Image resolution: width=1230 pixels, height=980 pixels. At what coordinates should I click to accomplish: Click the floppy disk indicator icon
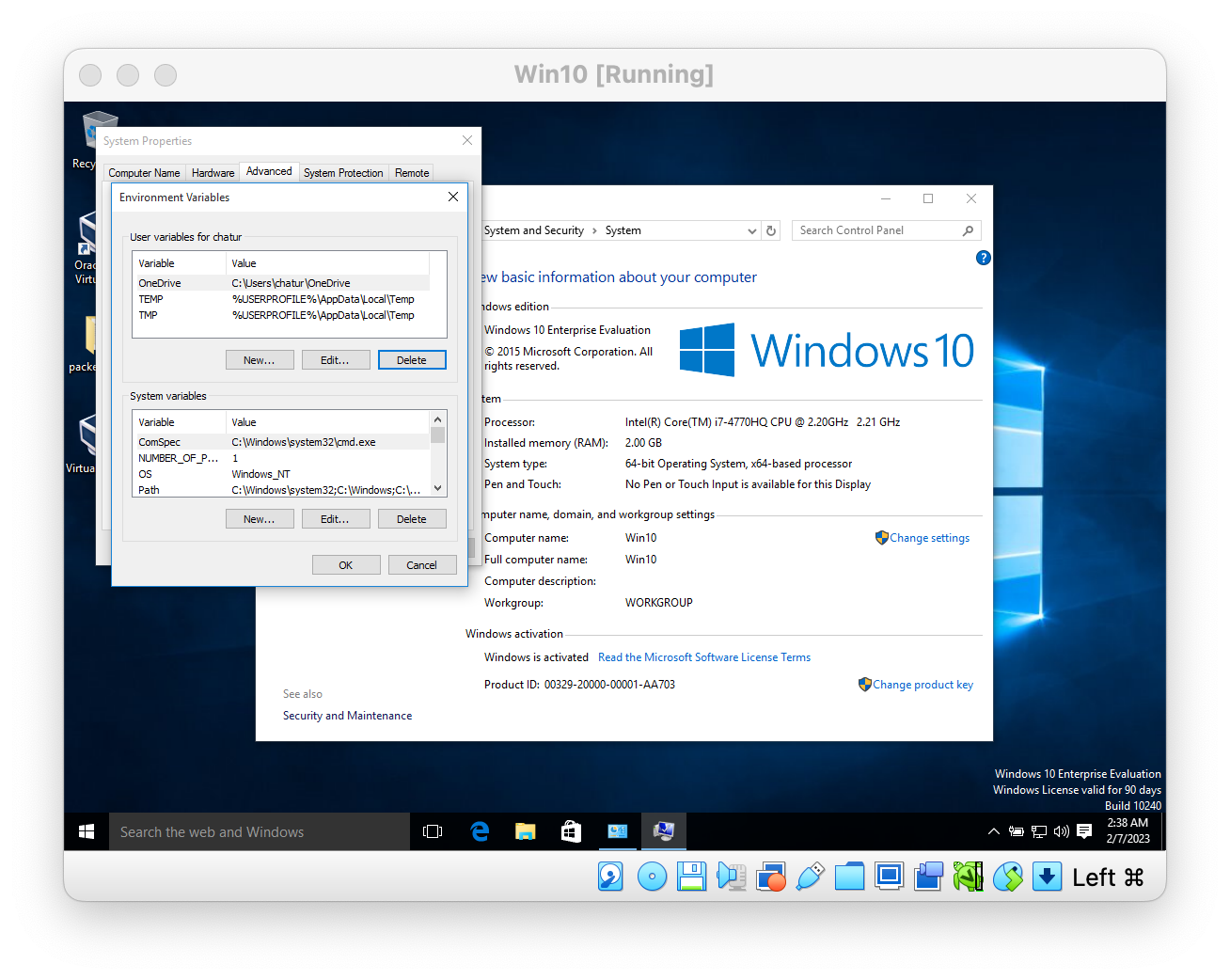(x=692, y=877)
